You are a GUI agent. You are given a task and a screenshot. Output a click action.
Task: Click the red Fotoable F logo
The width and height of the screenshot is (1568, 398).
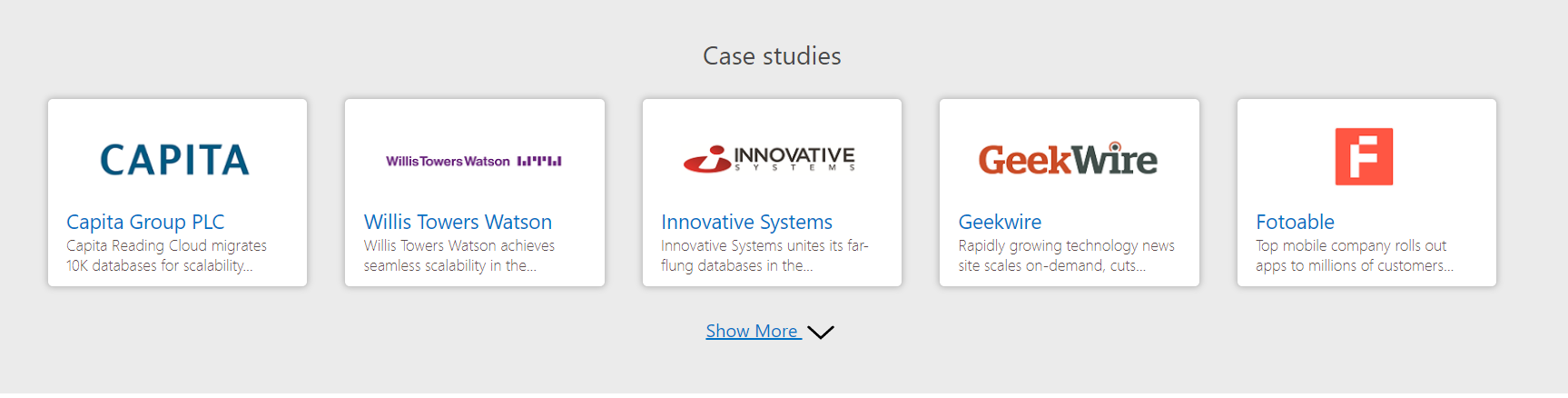click(1364, 156)
